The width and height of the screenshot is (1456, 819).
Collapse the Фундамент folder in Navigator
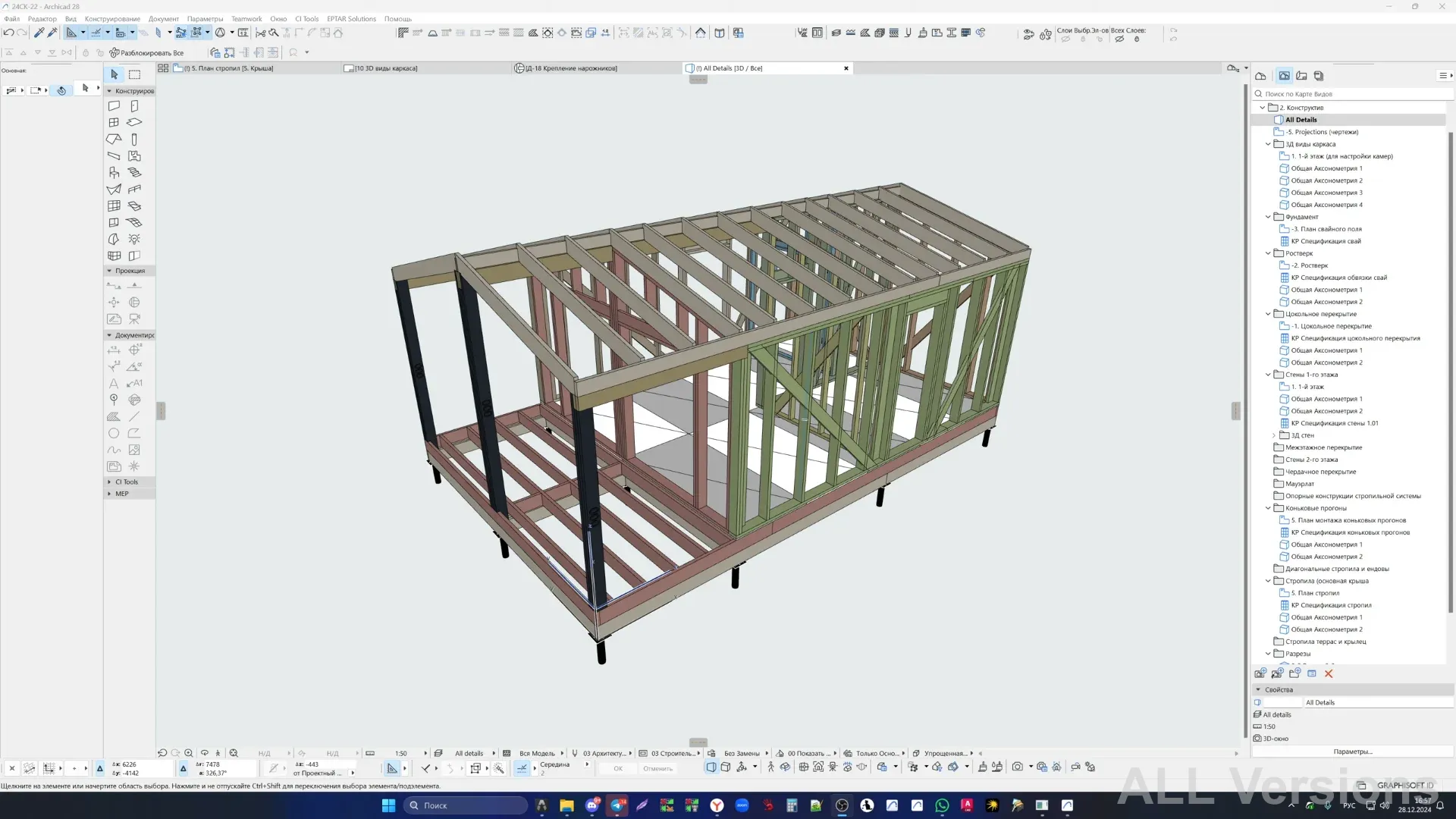(x=1268, y=217)
